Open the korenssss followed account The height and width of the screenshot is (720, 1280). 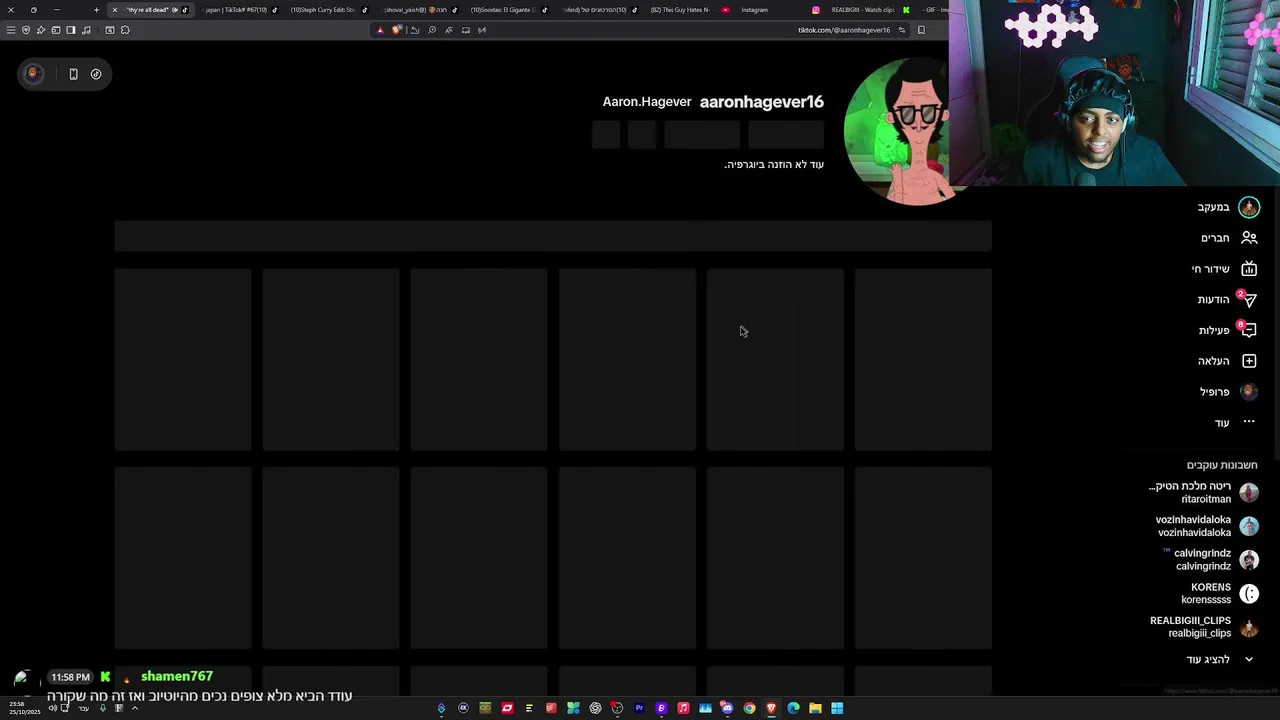pos(1219,594)
